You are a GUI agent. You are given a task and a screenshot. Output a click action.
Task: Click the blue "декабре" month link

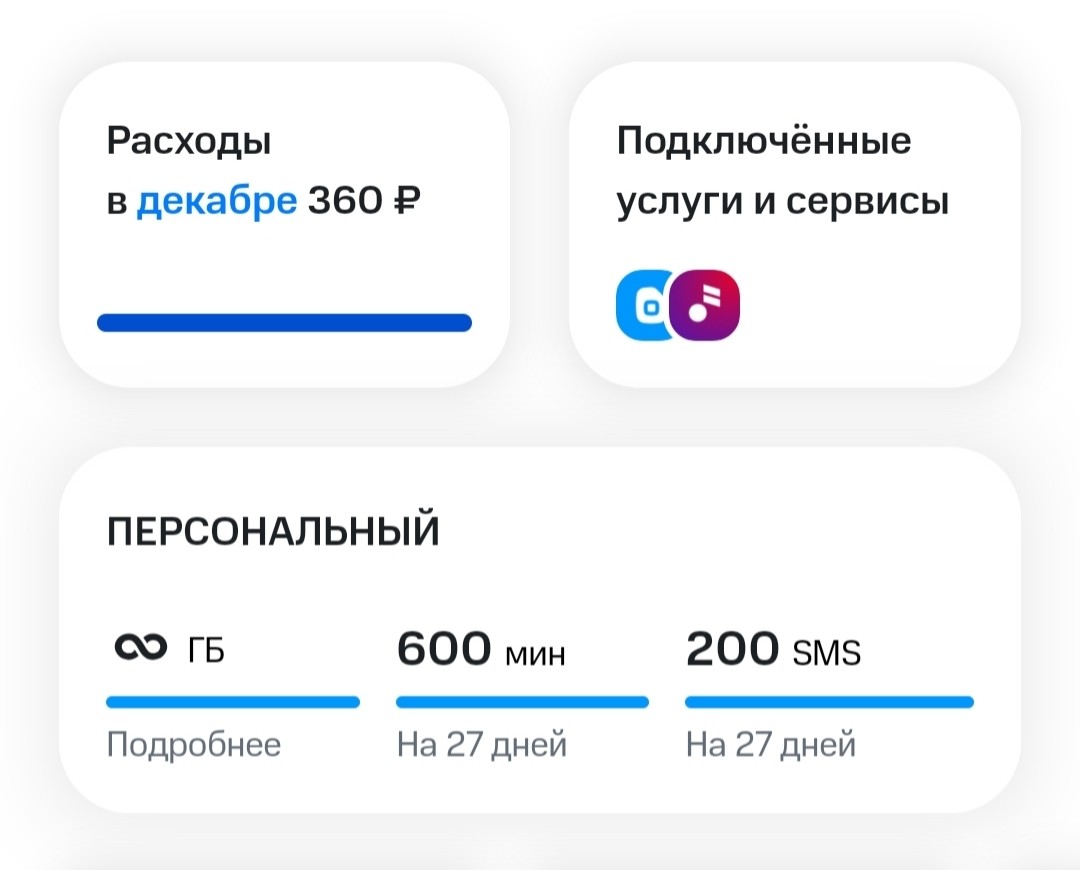click(x=216, y=201)
